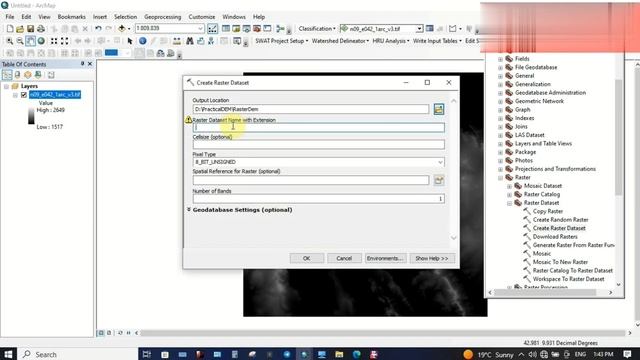The height and width of the screenshot is (360, 640).
Task: Open SWAT Project Setup menu
Action: coord(281,41)
